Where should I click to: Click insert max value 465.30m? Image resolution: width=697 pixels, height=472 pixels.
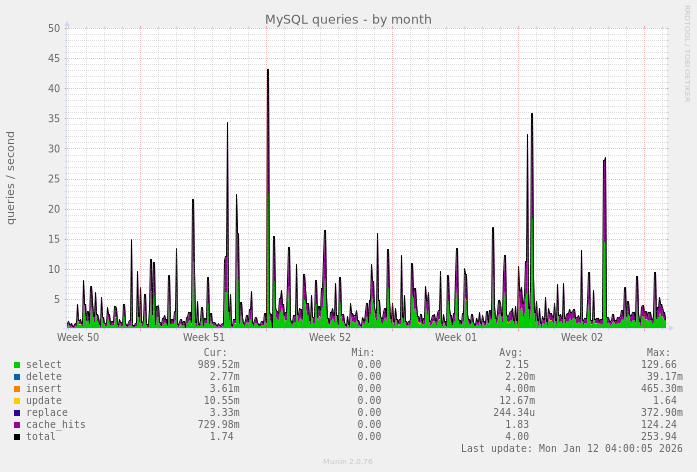[661, 388]
